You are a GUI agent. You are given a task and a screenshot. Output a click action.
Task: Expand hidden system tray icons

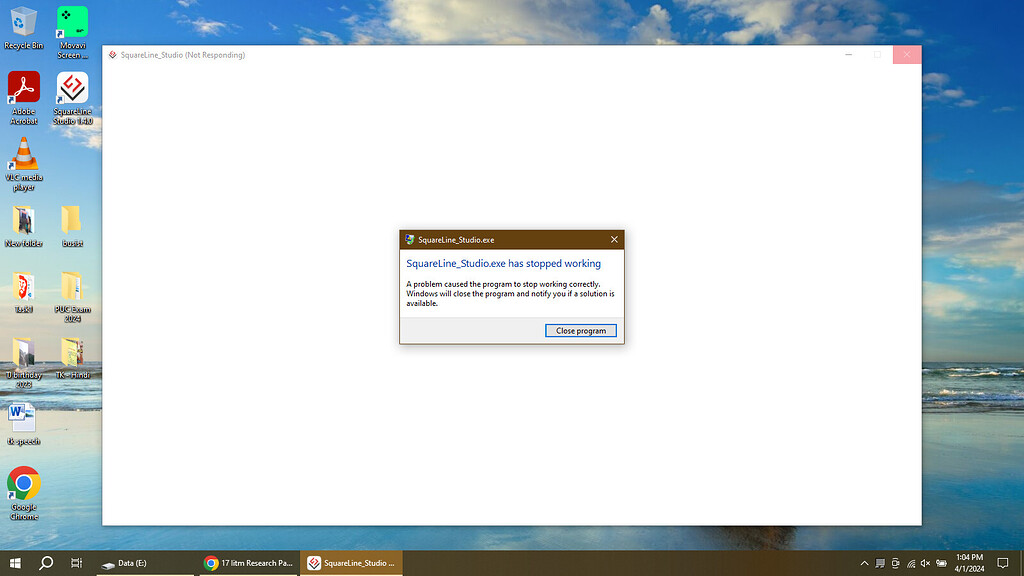[x=864, y=563]
